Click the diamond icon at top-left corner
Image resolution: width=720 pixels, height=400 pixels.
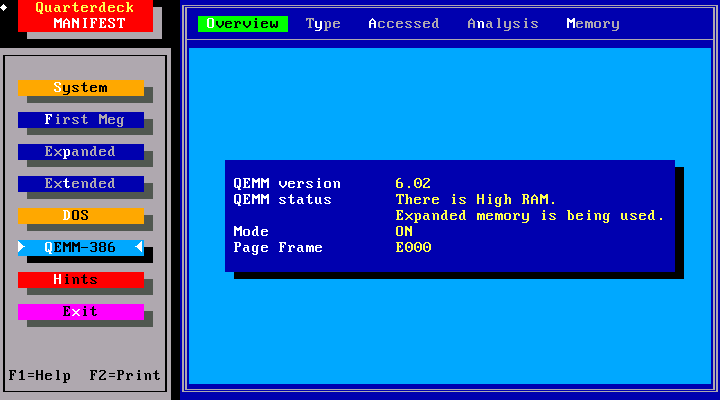(x=4, y=8)
